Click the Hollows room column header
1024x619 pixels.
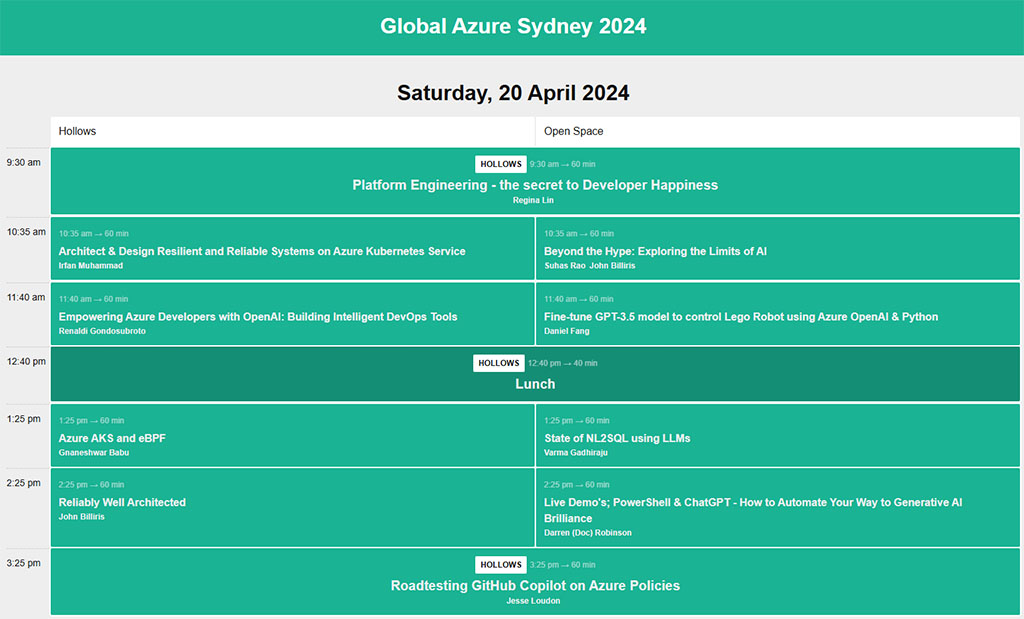click(x=293, y=131)
